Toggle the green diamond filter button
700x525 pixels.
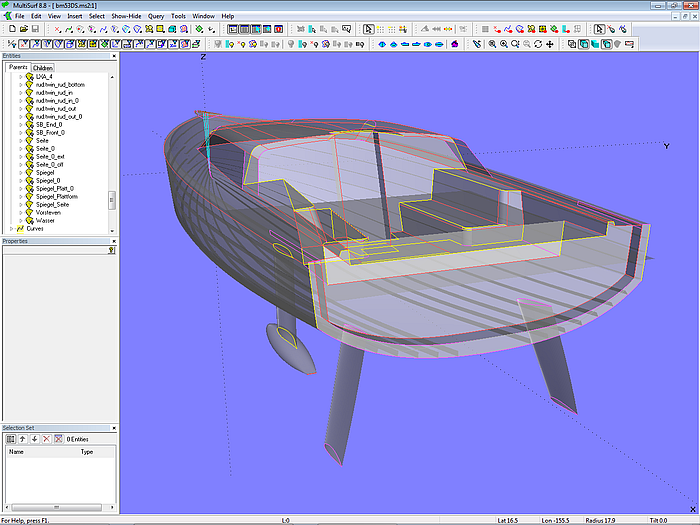(x=104, y=44)
